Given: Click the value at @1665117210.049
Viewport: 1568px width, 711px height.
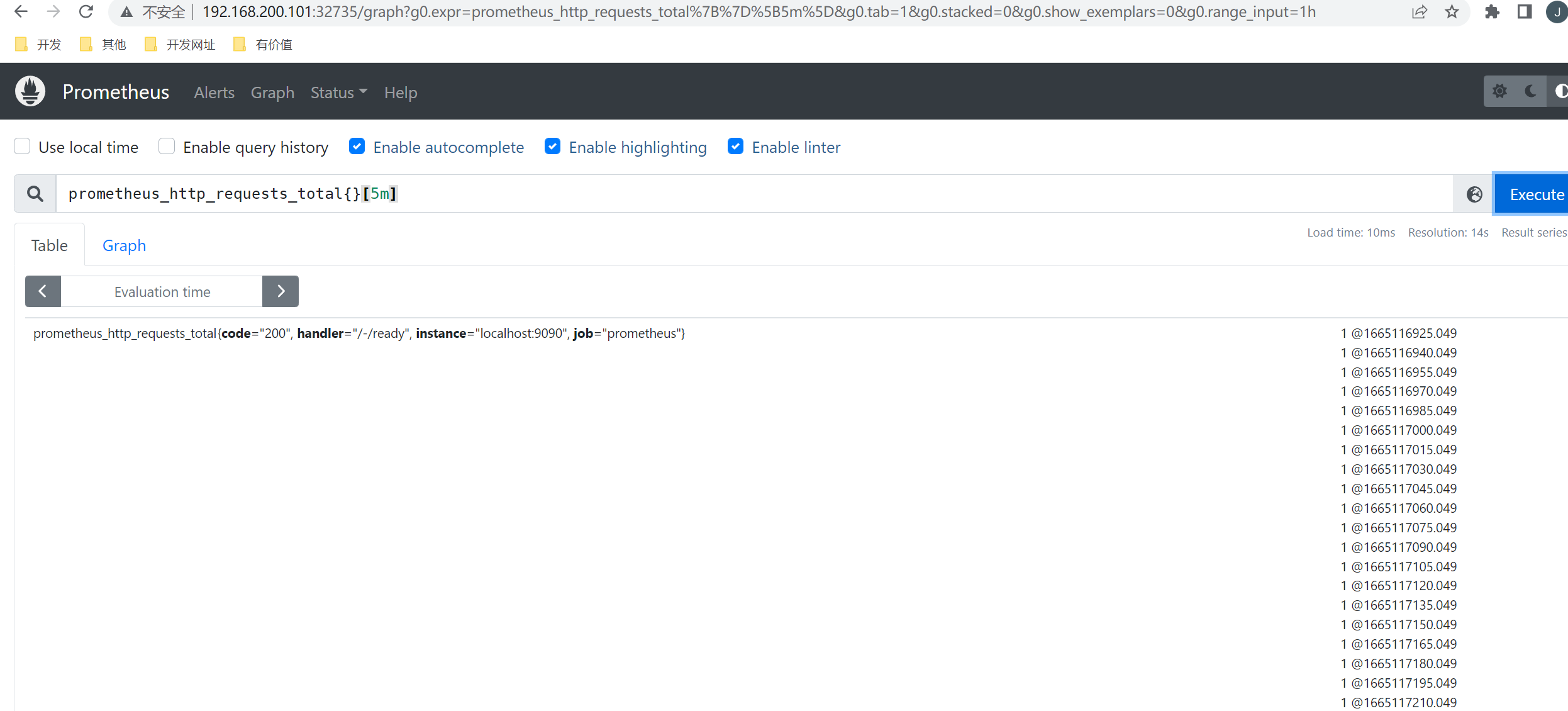Looking at the screenshot, I should click(1398, 702).
